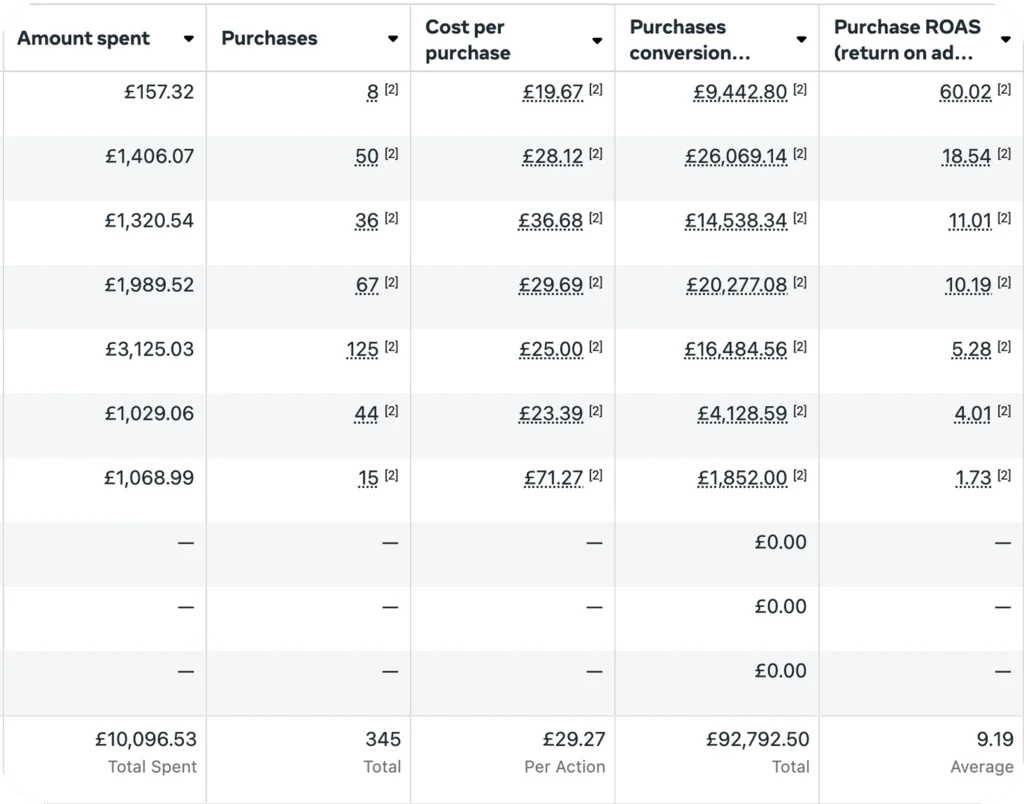The image size is (1024, 804).
Task: Open the Amount spent column dropdown arrow
Action: click(189, 39)
